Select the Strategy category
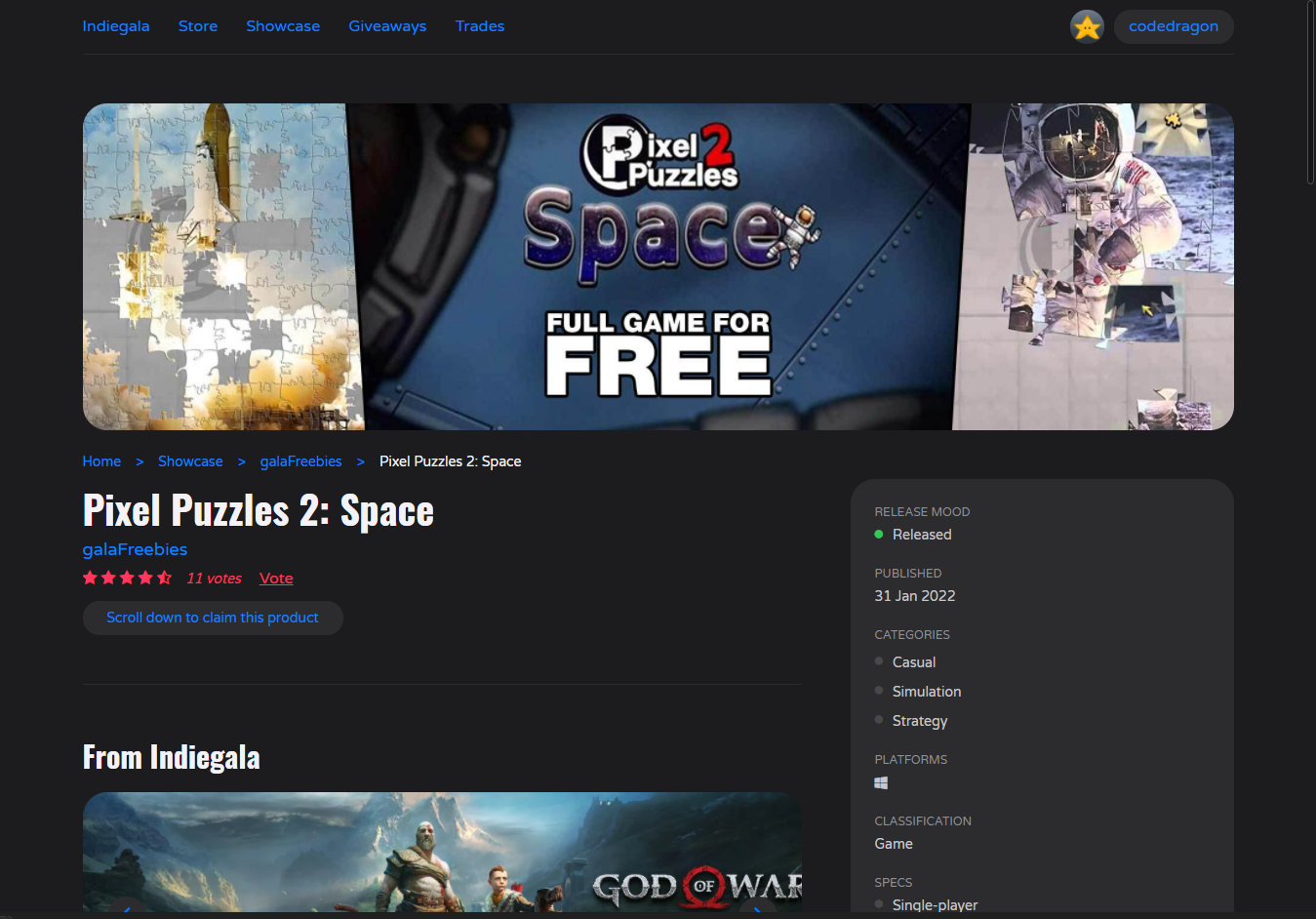This screenshot has width=1316, height=919. click(920, 721)
